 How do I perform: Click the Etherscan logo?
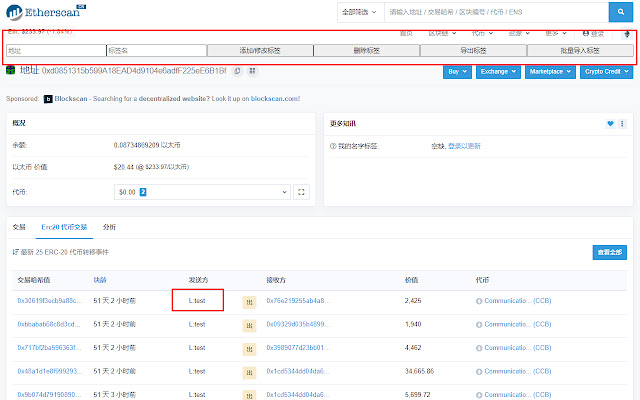[x=46, y=12]
